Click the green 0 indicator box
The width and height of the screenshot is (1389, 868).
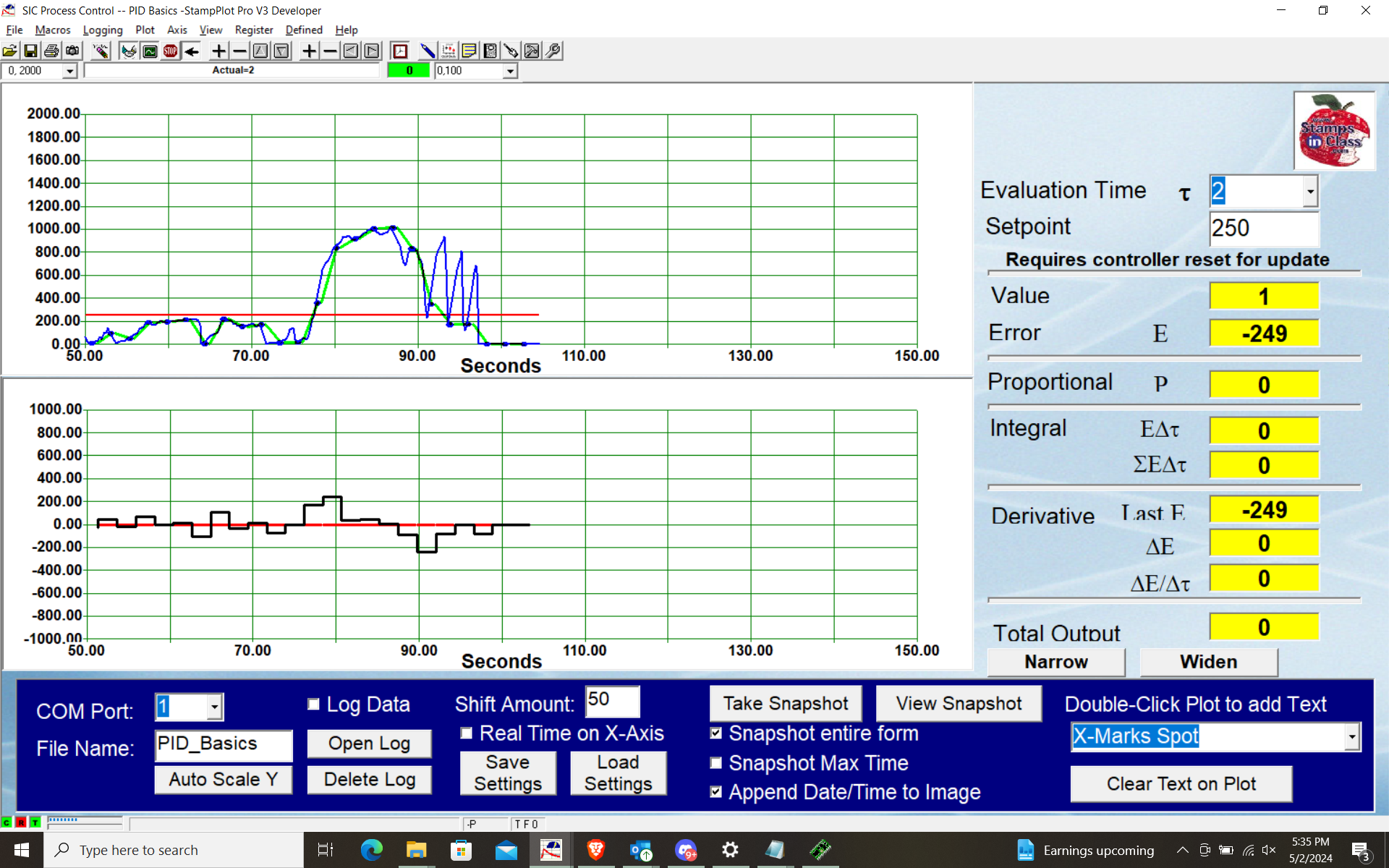point(409,71)
